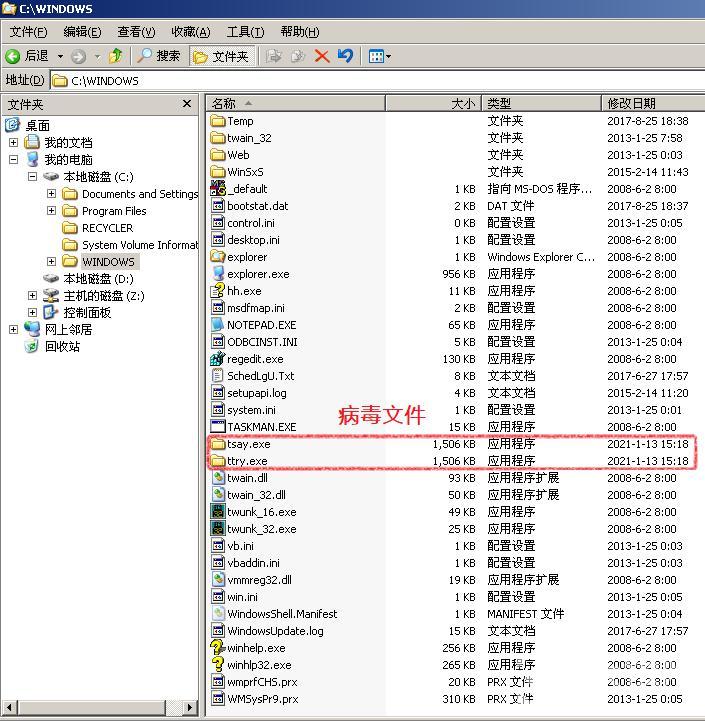Select the bootstat.dat file name

[258, 206]
